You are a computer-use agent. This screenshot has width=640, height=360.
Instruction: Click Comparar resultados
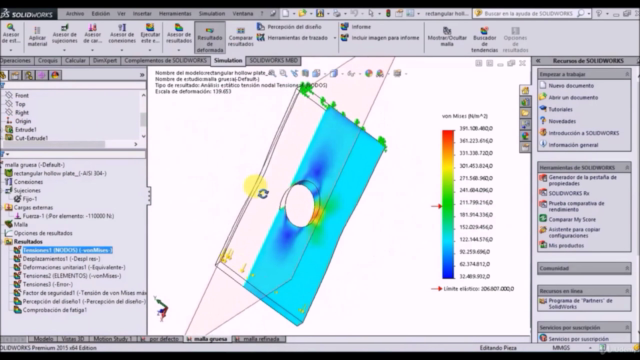tap(241, 37)
